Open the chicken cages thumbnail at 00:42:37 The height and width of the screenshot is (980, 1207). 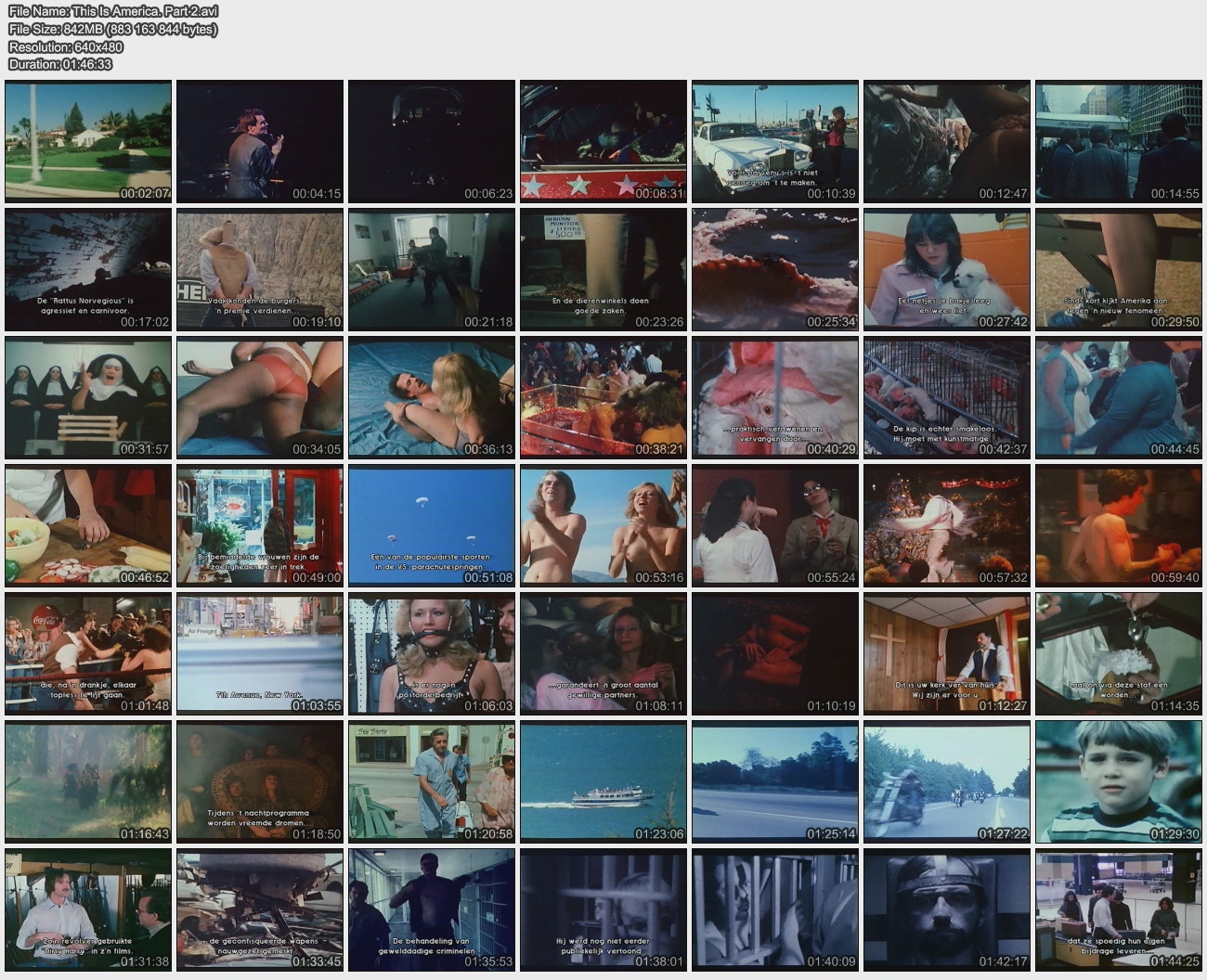click(947, 397)
